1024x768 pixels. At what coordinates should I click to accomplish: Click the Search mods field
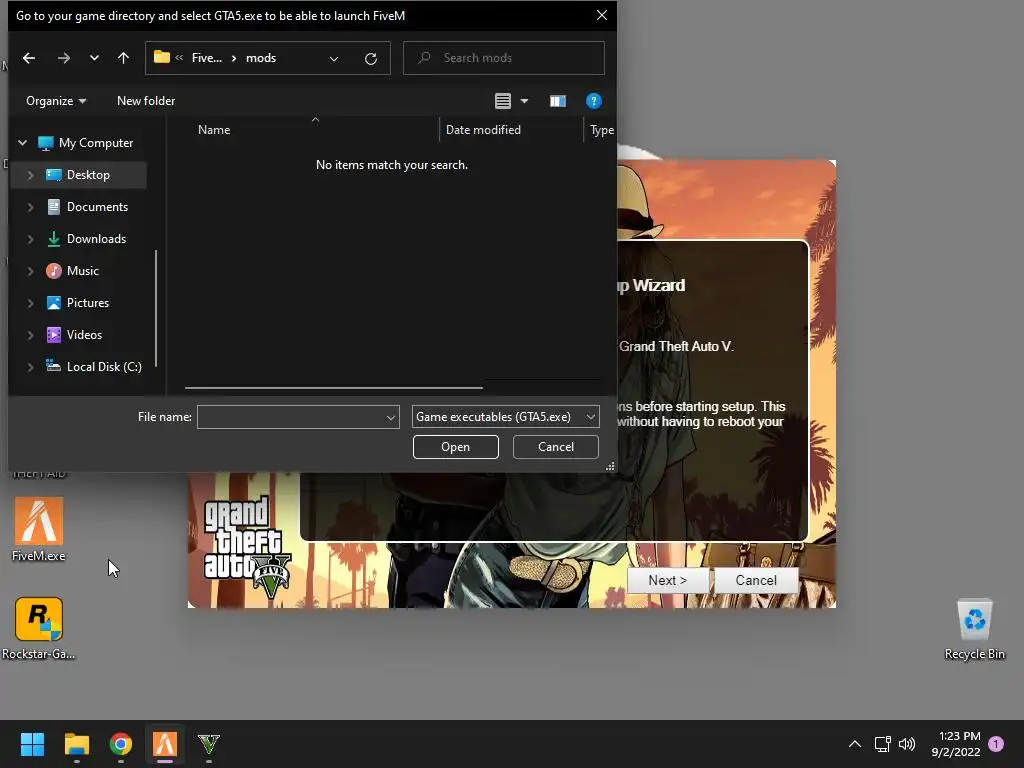click(x=504, y=58)
